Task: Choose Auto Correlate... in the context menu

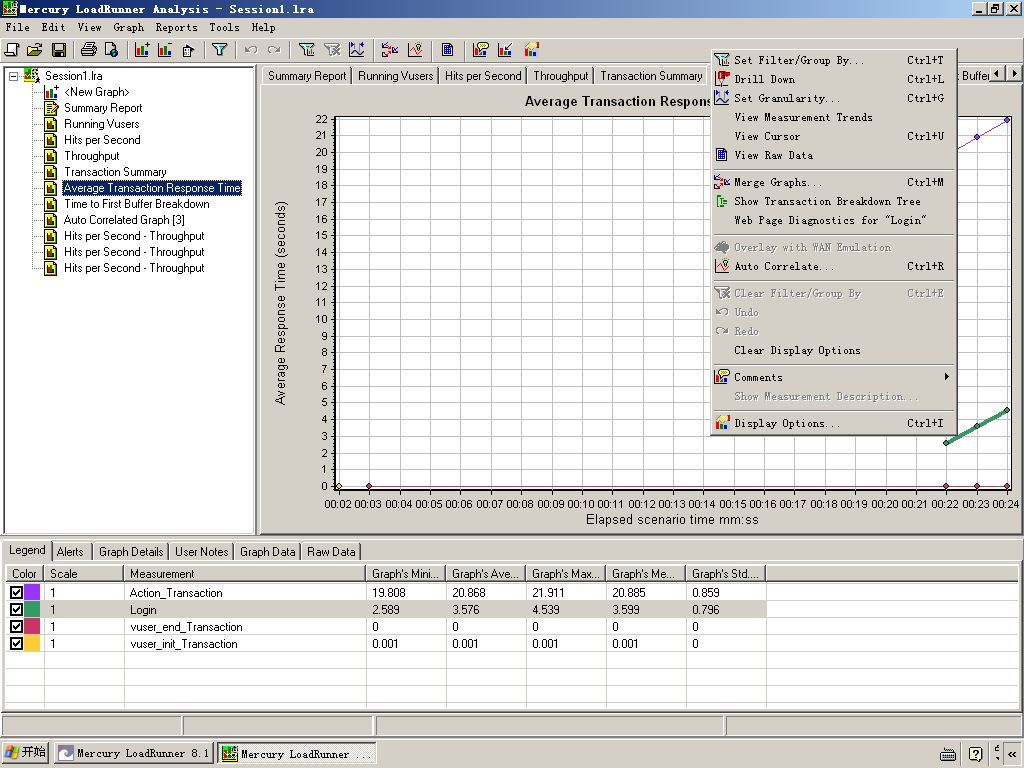Action: click(831, 266)
